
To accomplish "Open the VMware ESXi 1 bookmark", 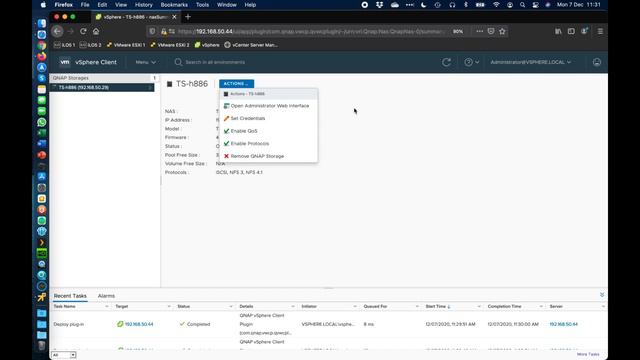I will pos(126,45).
